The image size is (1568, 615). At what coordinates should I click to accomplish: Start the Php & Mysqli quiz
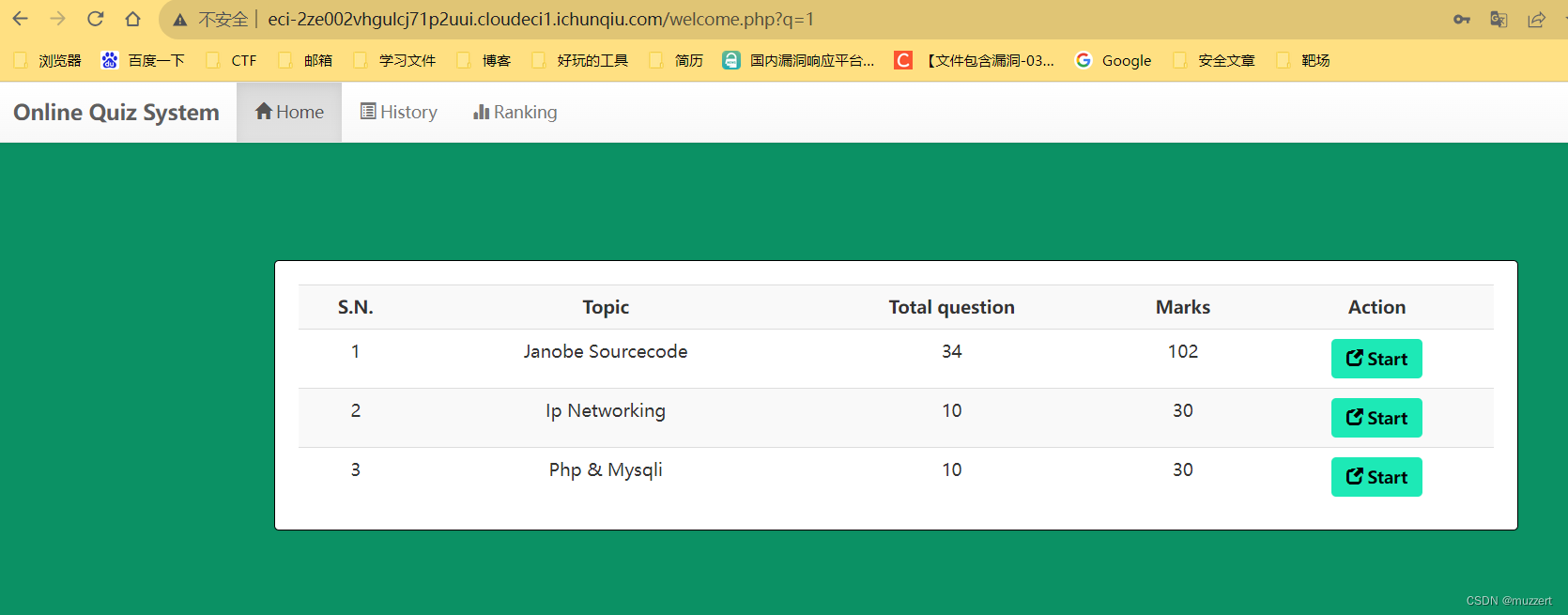[1376, 477]
